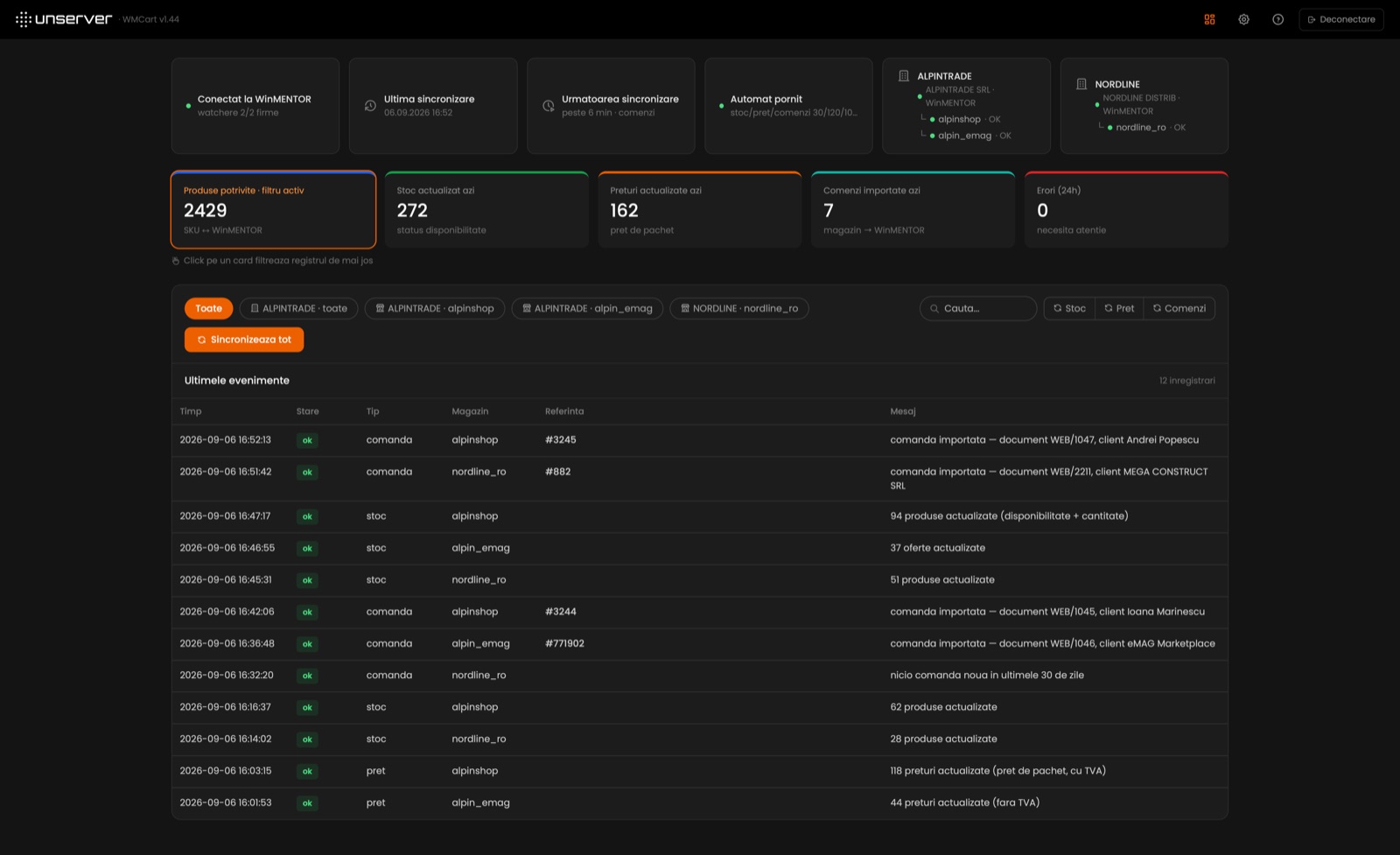Filter by Preturi actualizate azi card
This screenshot has height=855, width=1400.
click(x=700, y=210)
